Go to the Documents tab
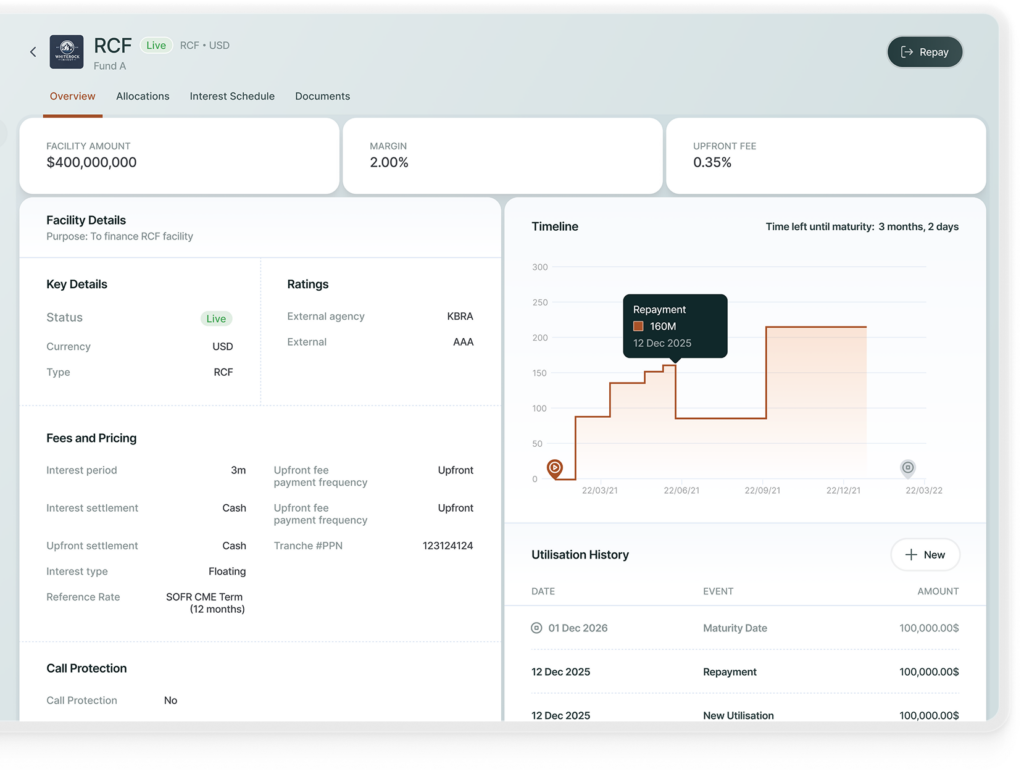The height and width of the screenshot is (777, 1024). 322,96
